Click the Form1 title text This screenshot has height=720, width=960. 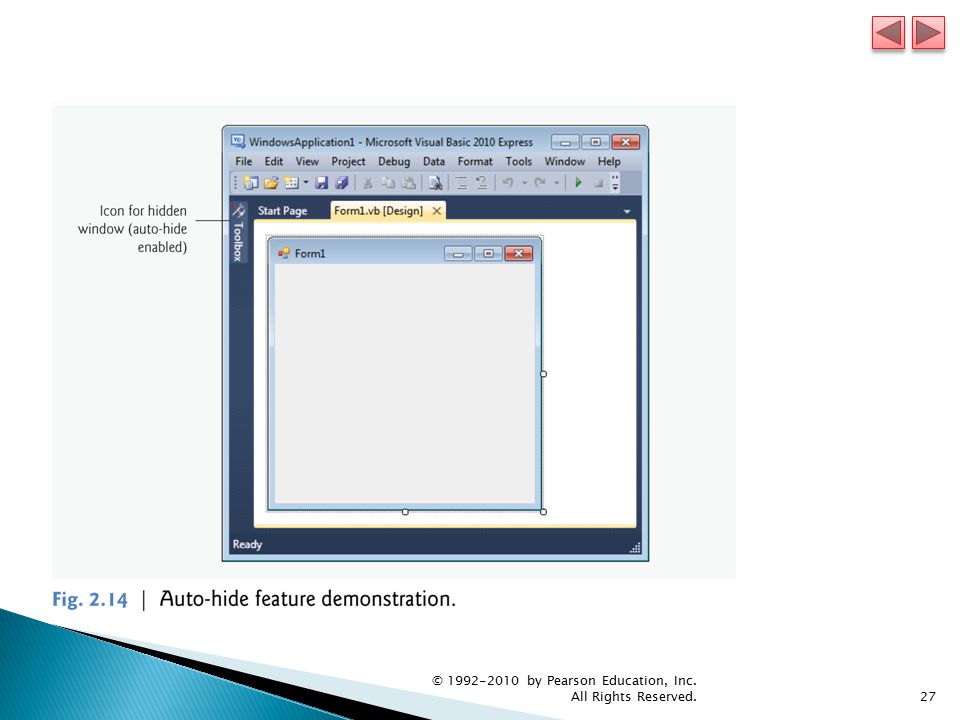tap(310, 253)
